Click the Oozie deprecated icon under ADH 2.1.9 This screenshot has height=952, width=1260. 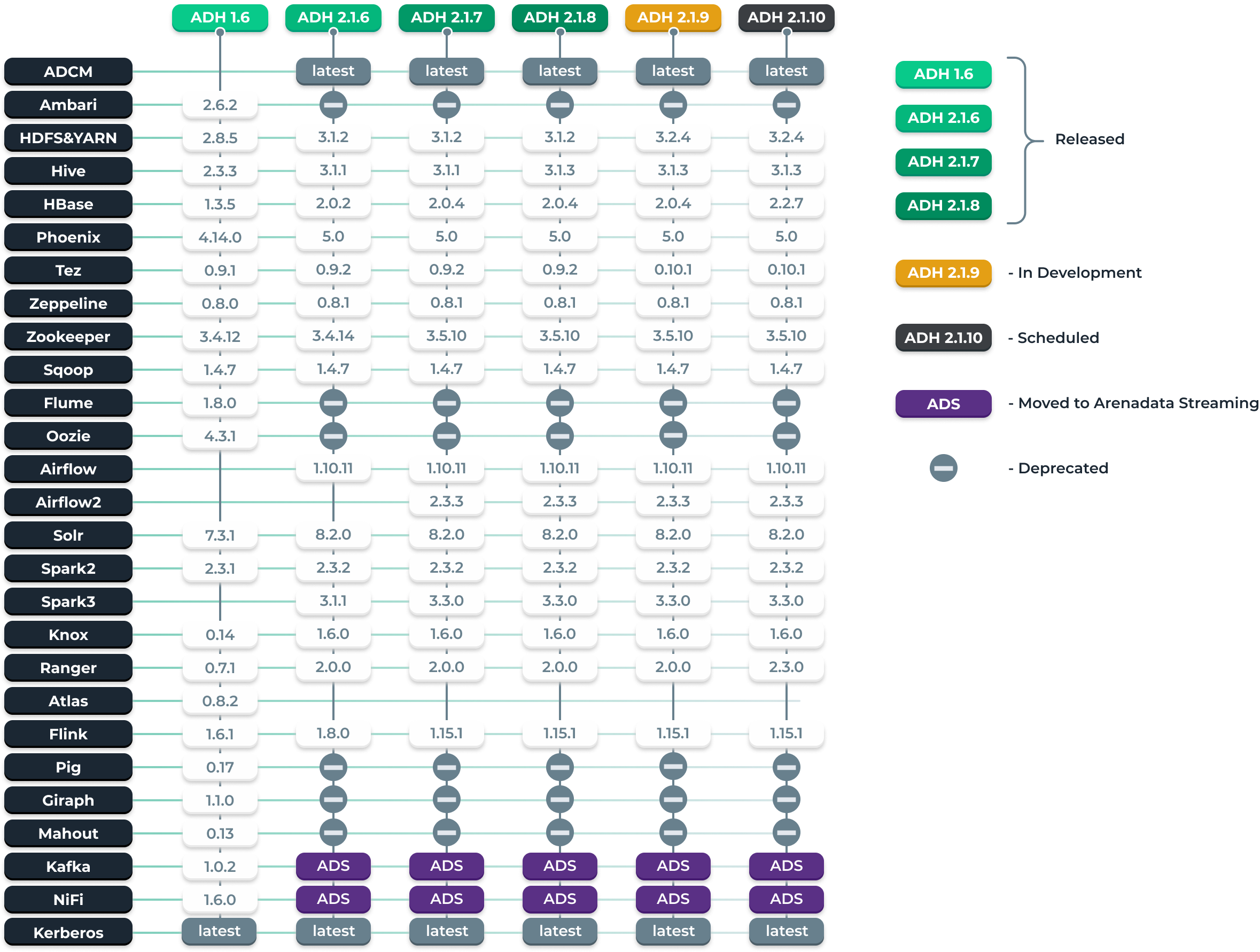click(673, 435)
